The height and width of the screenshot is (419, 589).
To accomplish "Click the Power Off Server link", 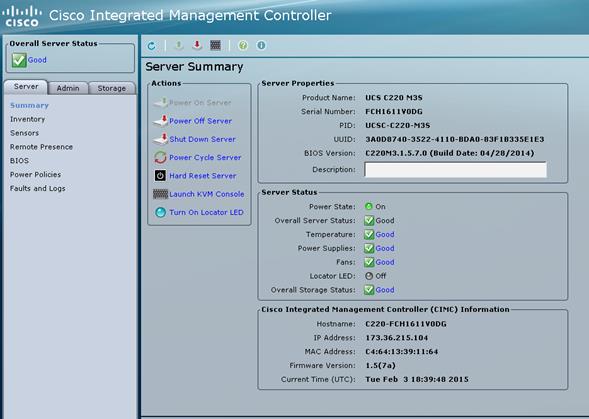I will (x=201, y=121).
